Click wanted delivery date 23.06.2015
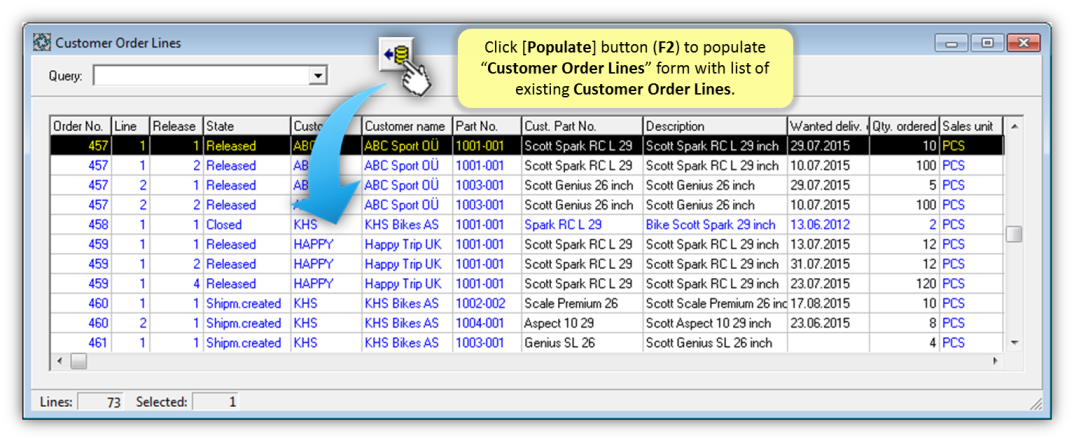The image size is (1074, 442). (828, 323)
